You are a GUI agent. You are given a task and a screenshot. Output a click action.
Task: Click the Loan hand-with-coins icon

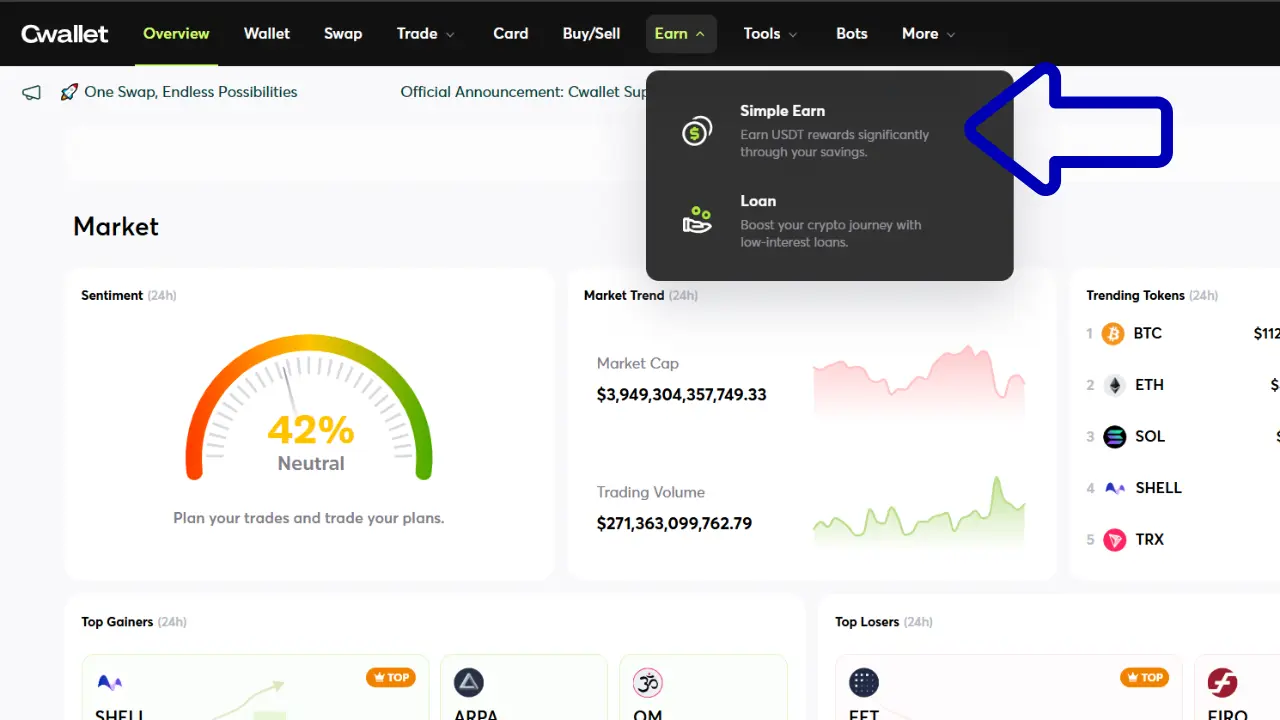coord(697,220)
